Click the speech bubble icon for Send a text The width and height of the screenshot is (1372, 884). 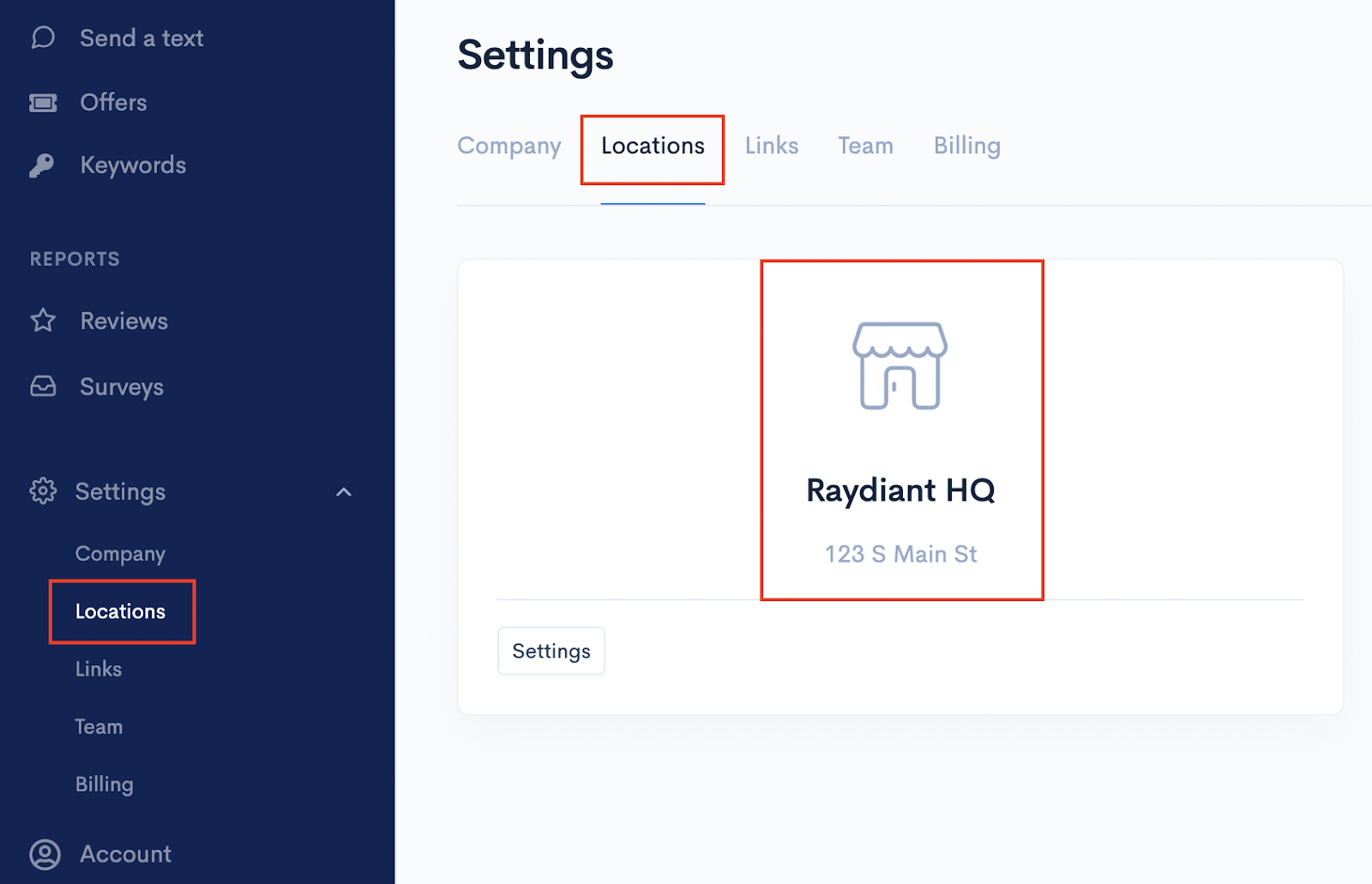[42, 38]
